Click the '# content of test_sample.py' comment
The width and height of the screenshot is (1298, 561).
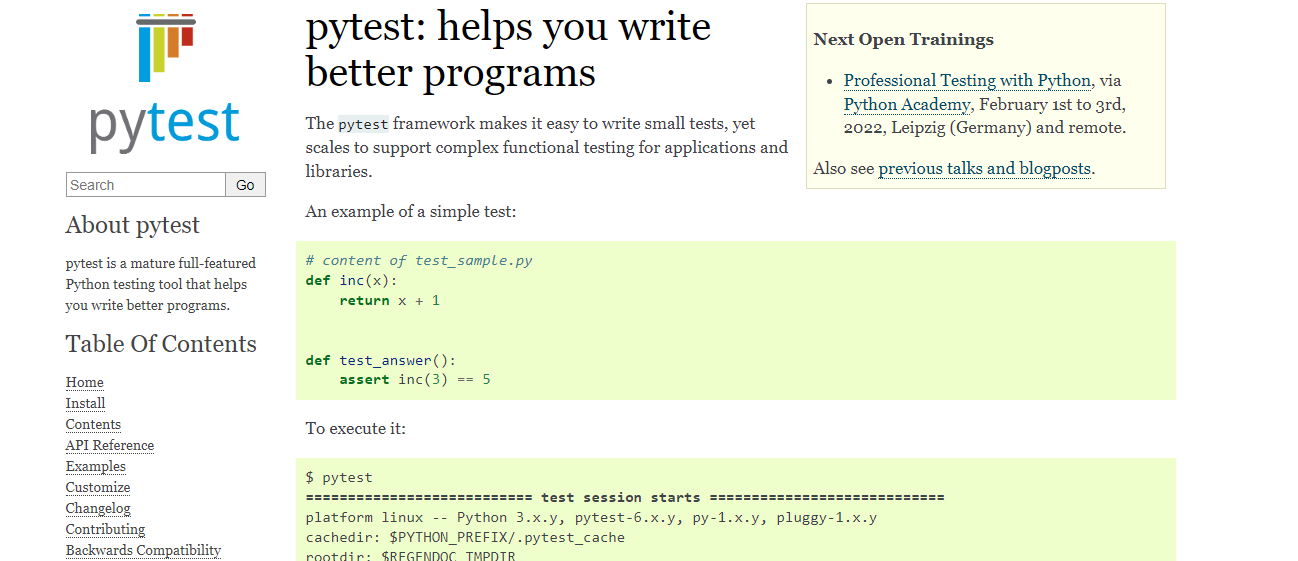(419, 261)
